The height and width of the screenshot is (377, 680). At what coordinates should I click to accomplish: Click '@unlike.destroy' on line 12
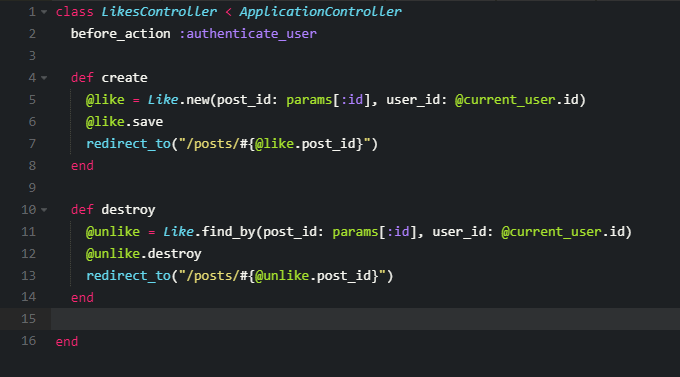144,254
